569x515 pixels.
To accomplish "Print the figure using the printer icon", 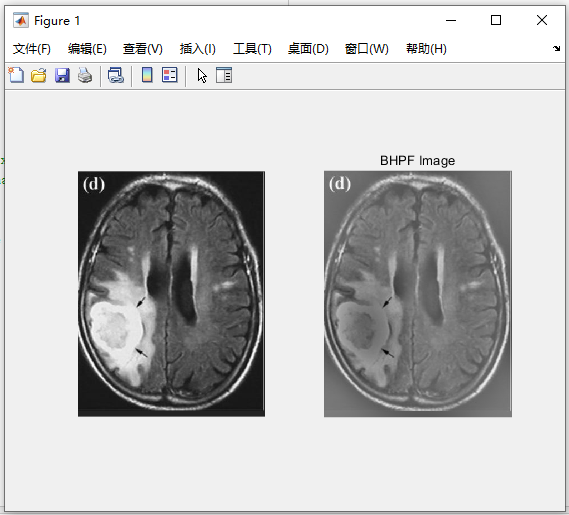I will [x=85, y=75].
